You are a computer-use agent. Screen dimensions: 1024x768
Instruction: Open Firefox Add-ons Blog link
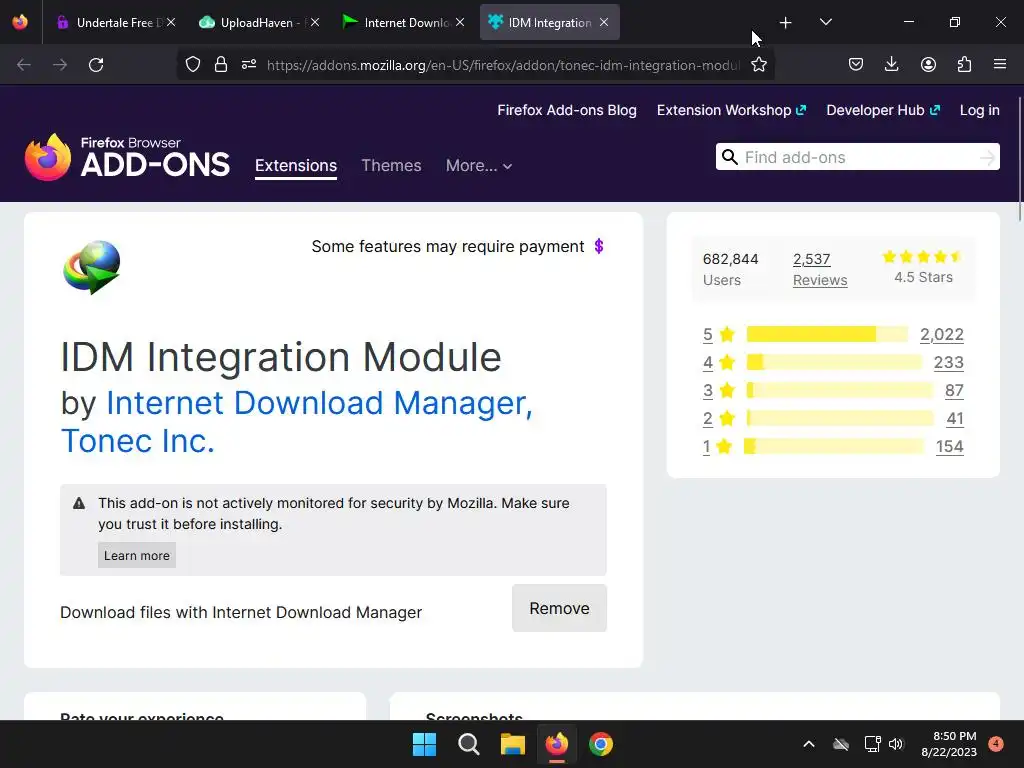(x=567, y=110)
